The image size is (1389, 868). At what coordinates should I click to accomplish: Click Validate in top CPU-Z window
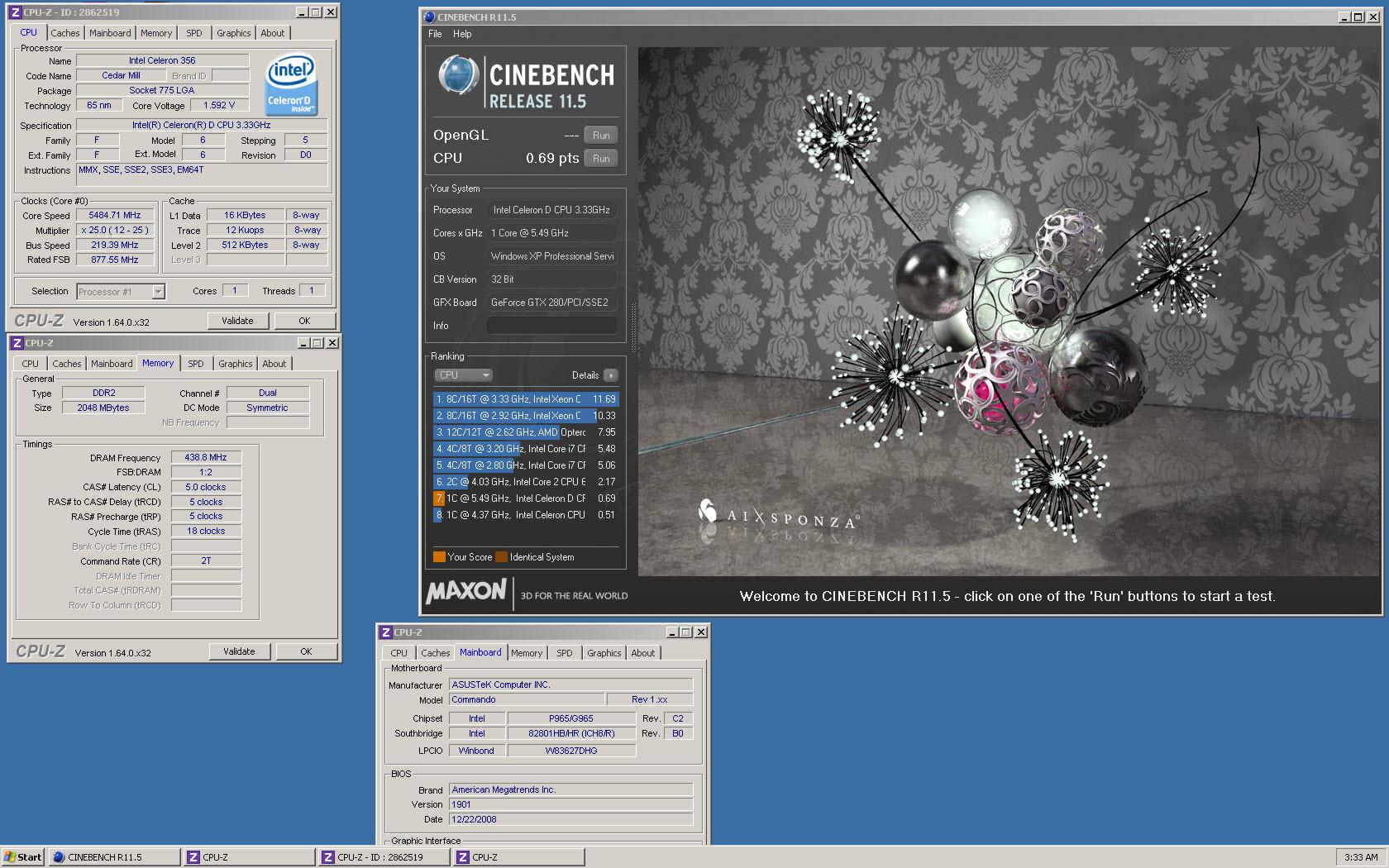(x=237, y=321)
